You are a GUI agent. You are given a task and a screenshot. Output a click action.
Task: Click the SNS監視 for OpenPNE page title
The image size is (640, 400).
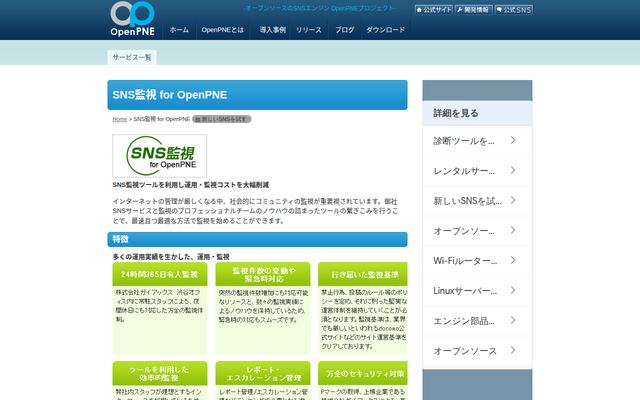pyautogui.click(x=258, y=95)
